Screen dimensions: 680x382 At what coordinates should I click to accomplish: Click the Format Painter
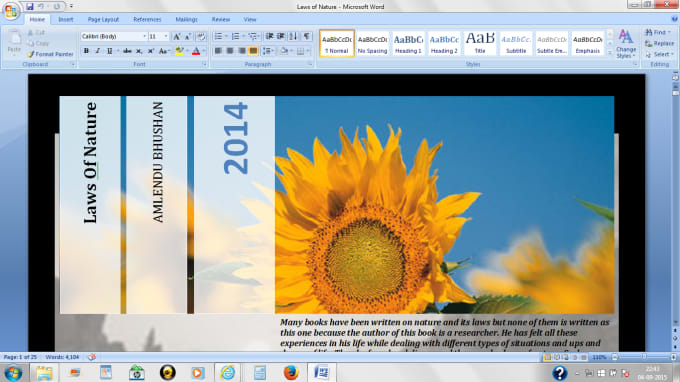pyautogui.click(x=50, y=54)
